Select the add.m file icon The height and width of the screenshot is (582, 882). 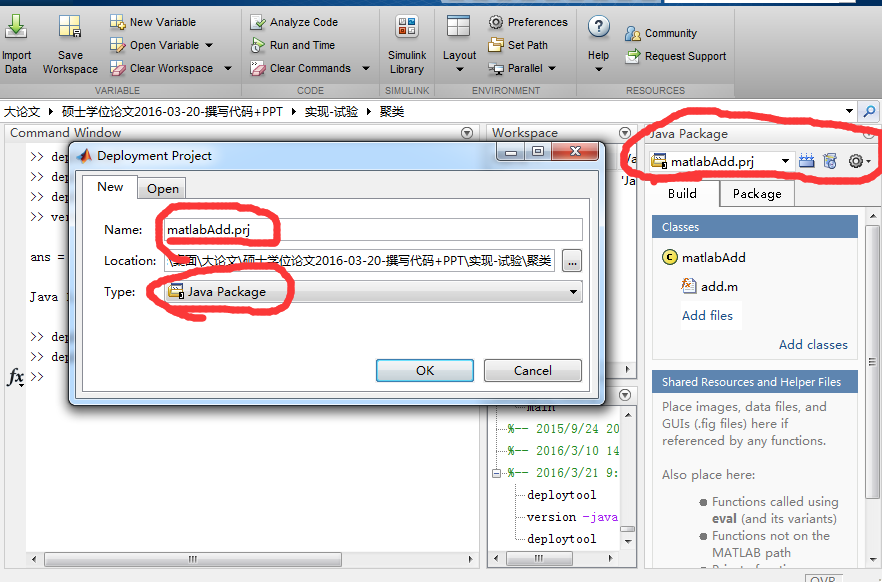click(688, 286)
